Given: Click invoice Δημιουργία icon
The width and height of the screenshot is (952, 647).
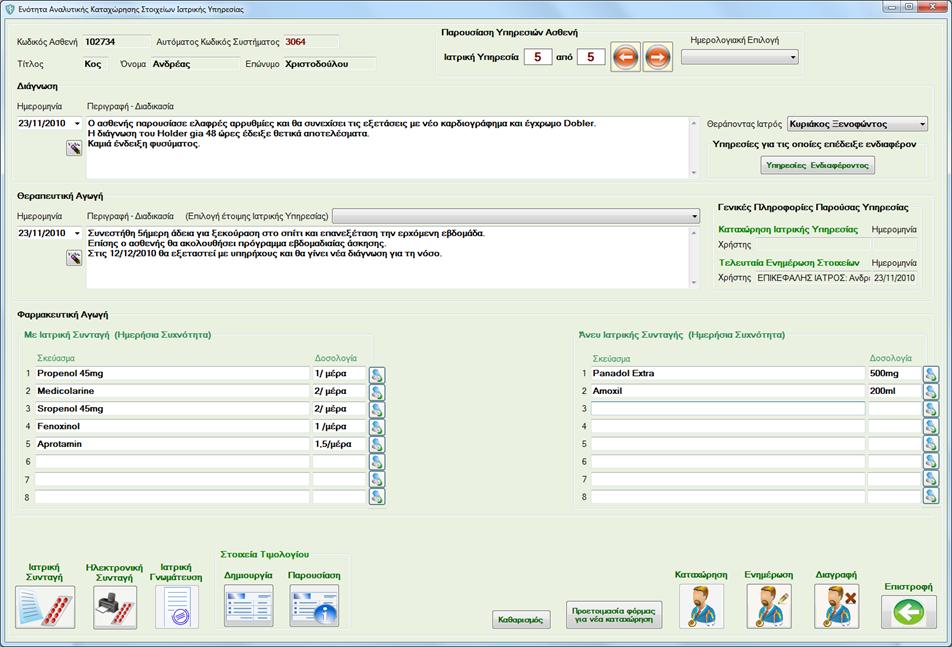Looking at the screenshot, I should (x=248, y=606).
